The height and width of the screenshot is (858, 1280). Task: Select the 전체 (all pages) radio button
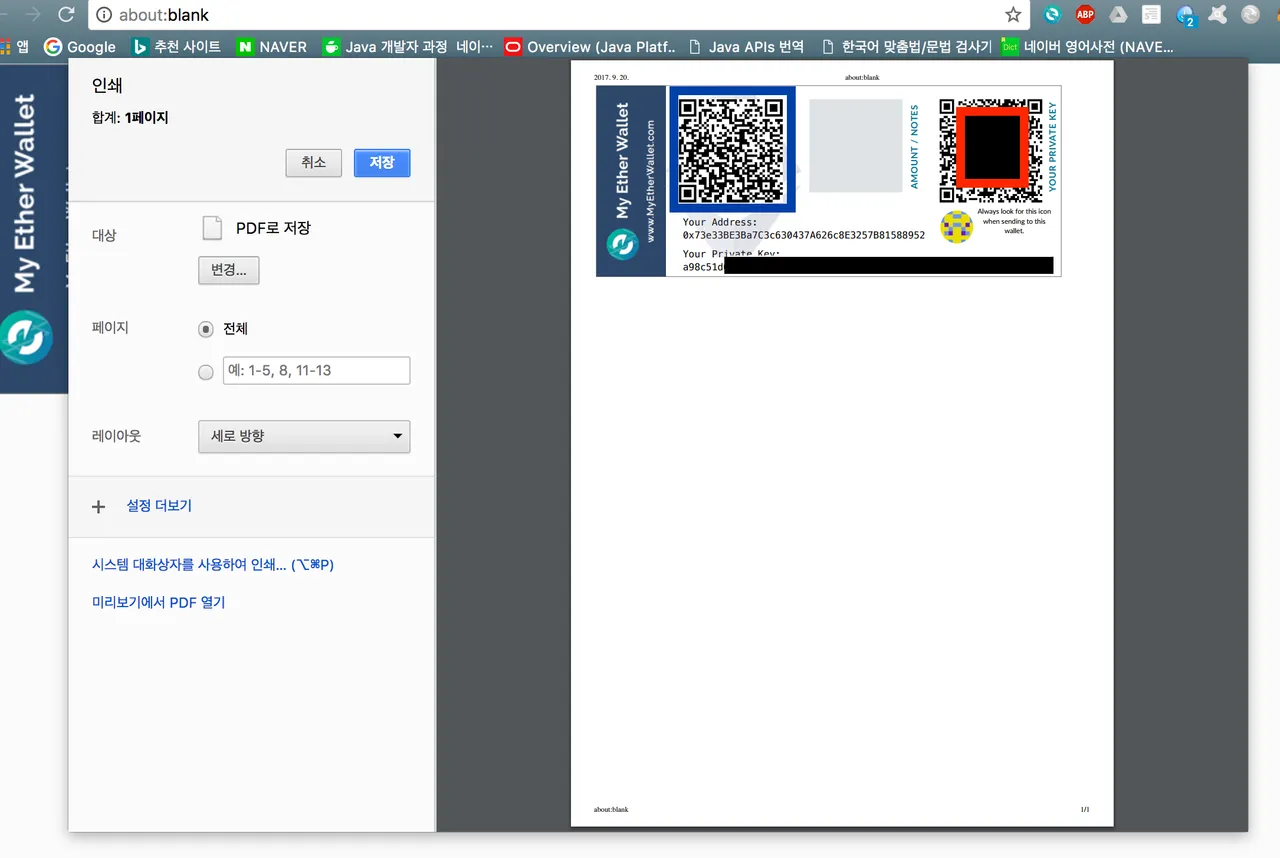[x=206, y=329]
